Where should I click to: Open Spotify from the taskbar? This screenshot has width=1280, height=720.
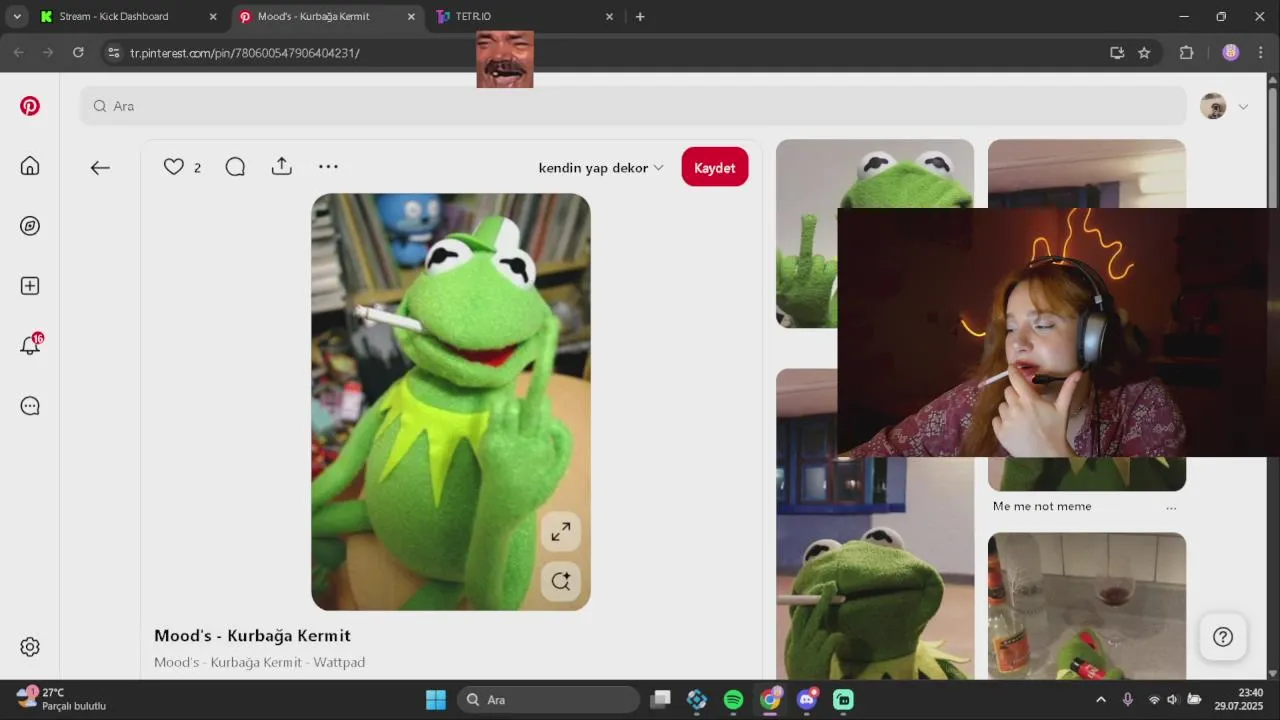coord(733,700)
